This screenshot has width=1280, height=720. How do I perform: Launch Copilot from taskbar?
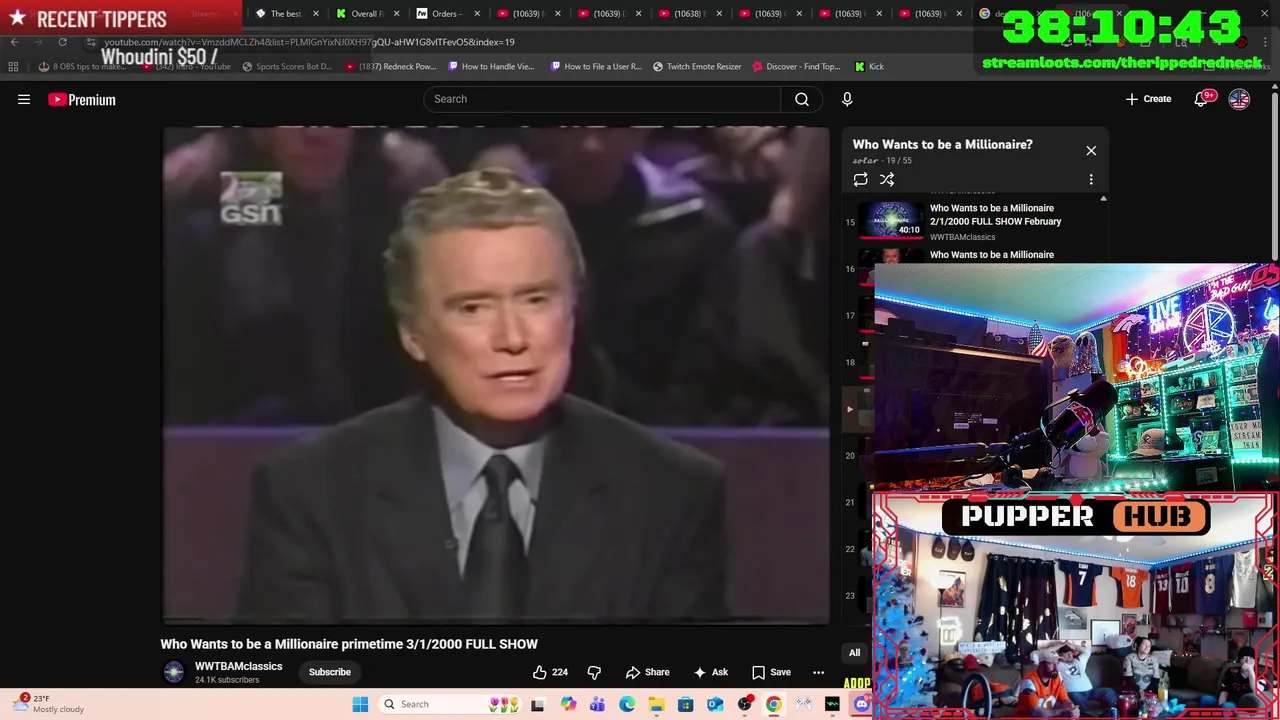[568, 705]
